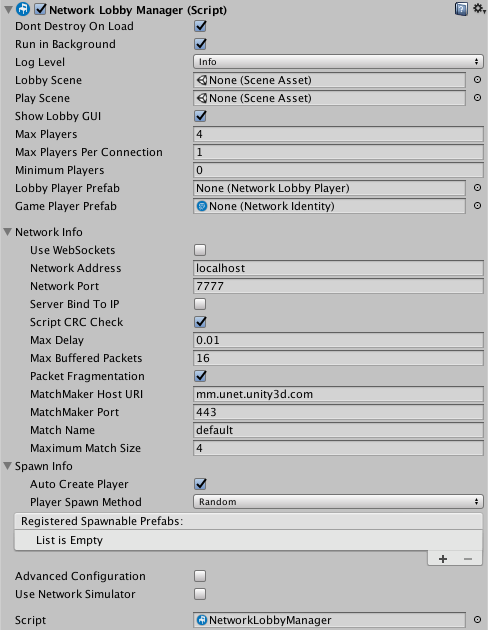This screenshot has height=630, width=488.
Task: Open object picker for Lobby Scene
Action: (x=477, y=80)
